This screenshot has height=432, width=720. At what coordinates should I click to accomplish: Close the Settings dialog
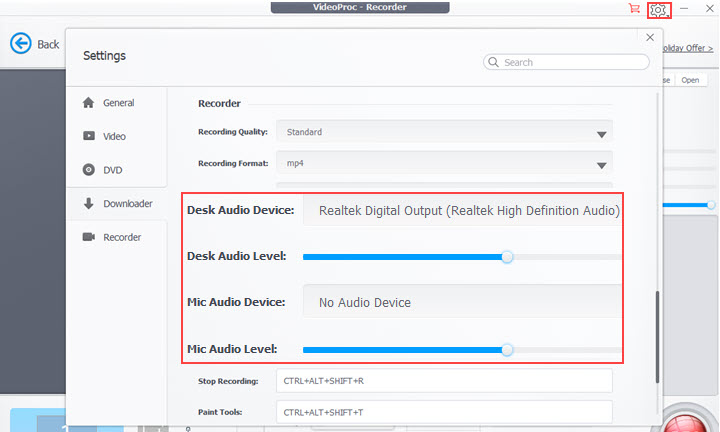click(x=650, y=38)
